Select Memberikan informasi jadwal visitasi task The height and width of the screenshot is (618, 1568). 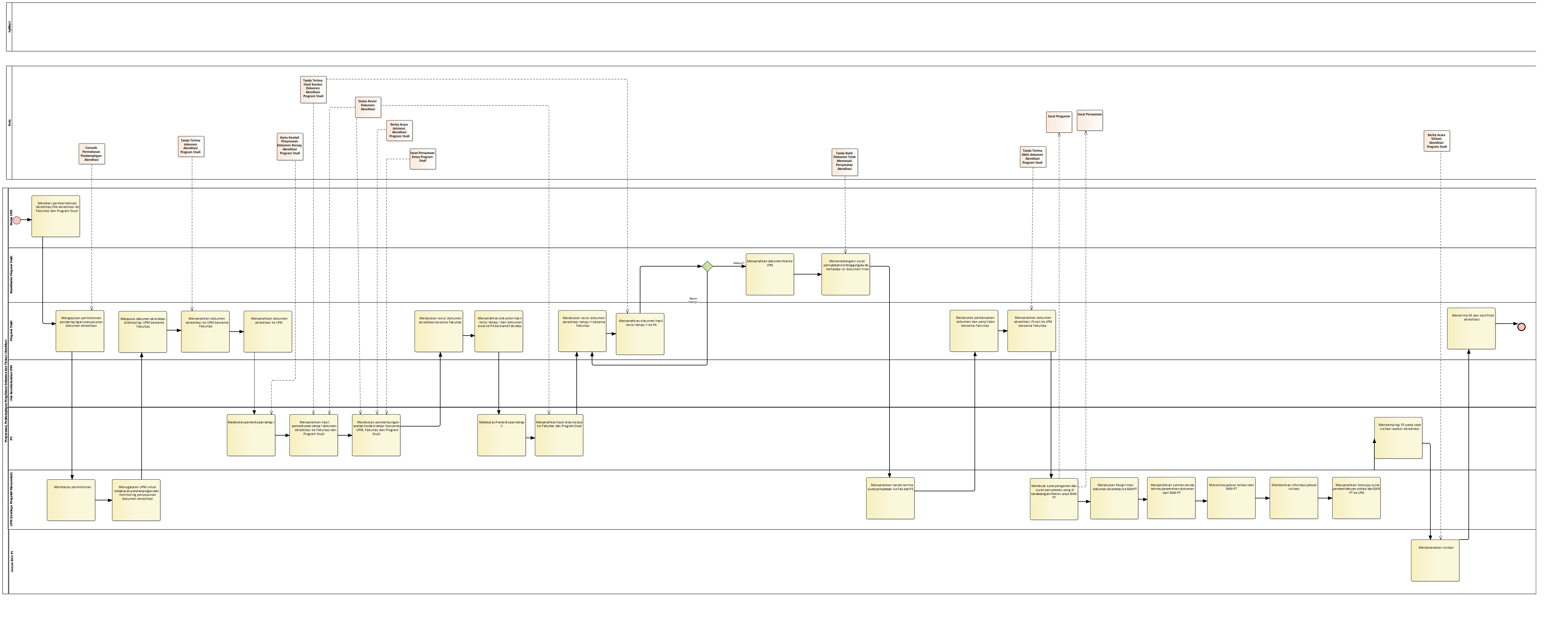point(1294,498)
